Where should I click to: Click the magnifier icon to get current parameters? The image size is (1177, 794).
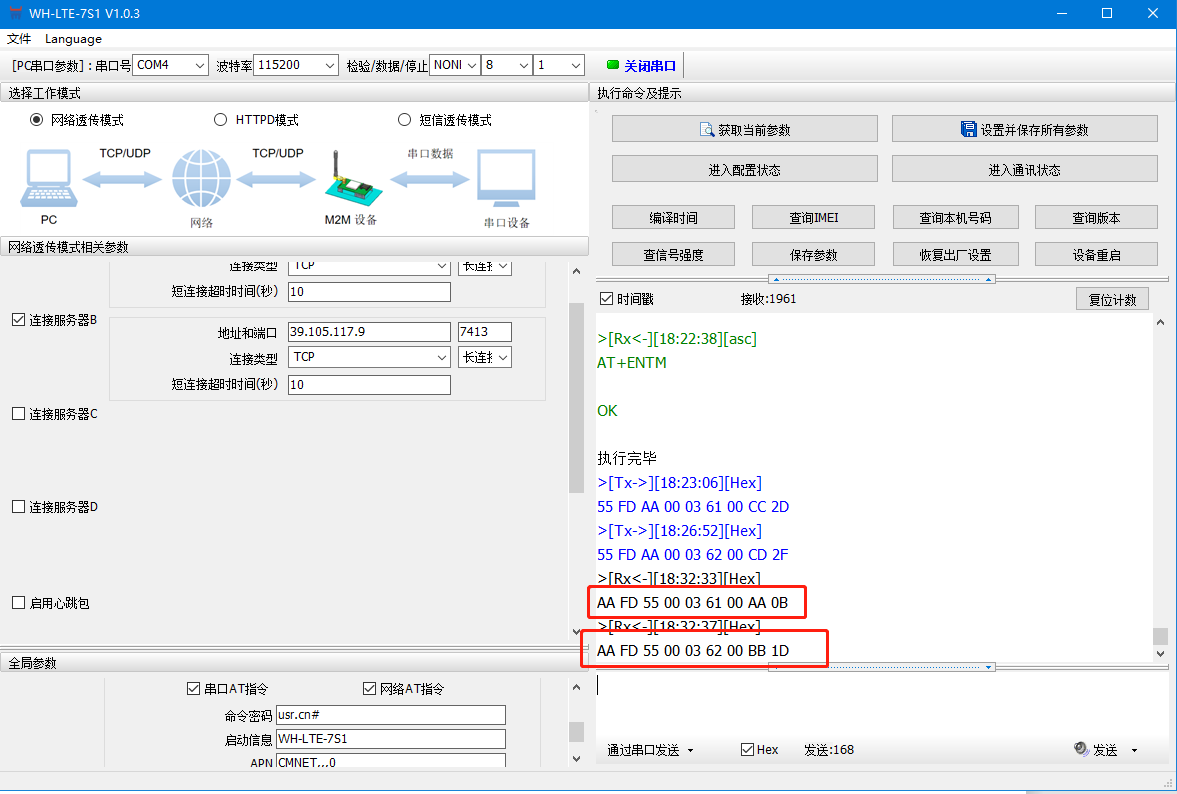click(708, 130)
